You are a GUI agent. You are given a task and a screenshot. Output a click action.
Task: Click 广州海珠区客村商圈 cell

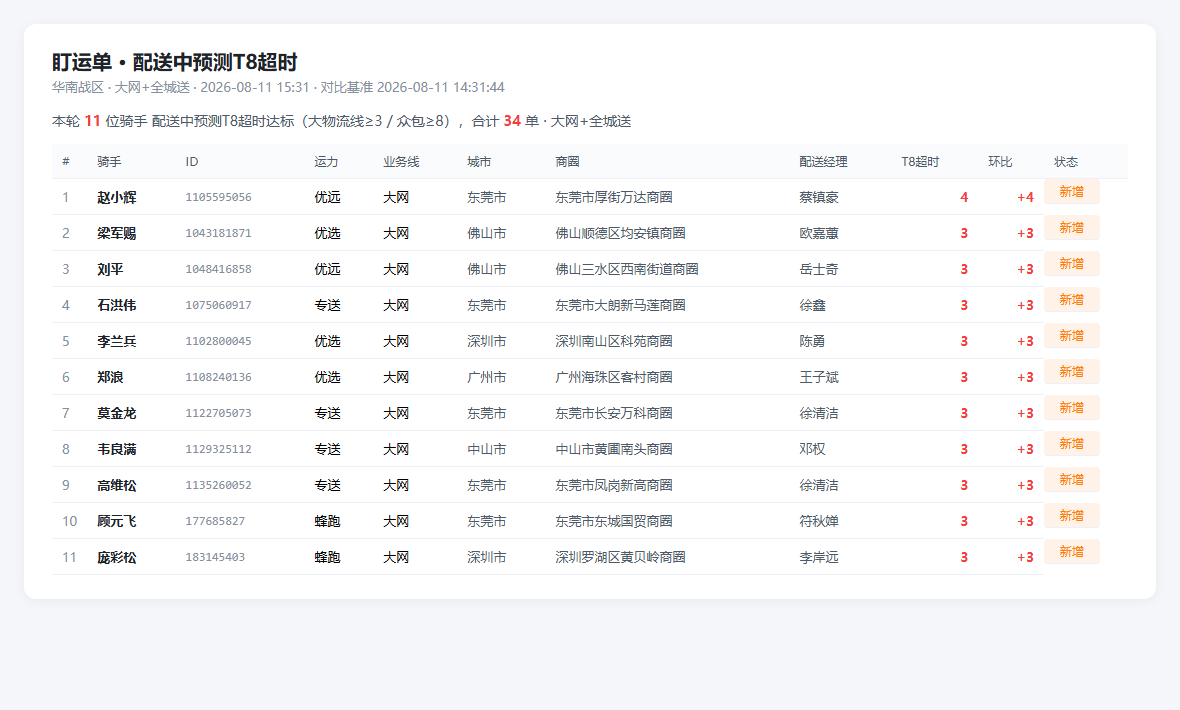614,377
